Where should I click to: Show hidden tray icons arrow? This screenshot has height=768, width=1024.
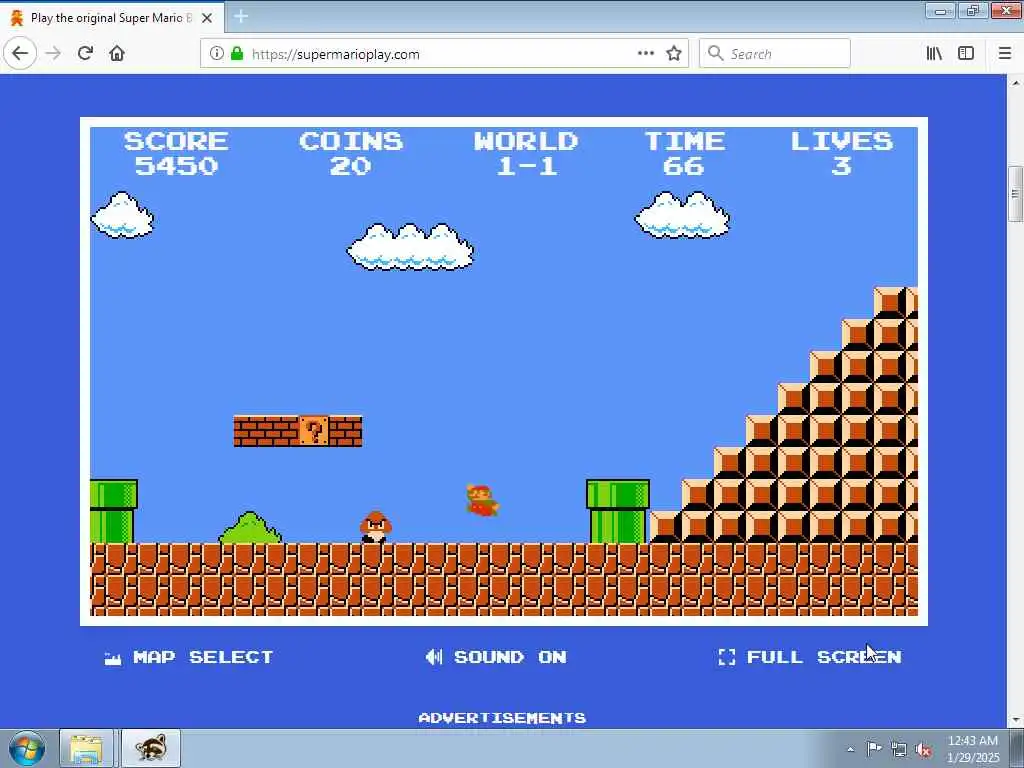pos(850,749)
